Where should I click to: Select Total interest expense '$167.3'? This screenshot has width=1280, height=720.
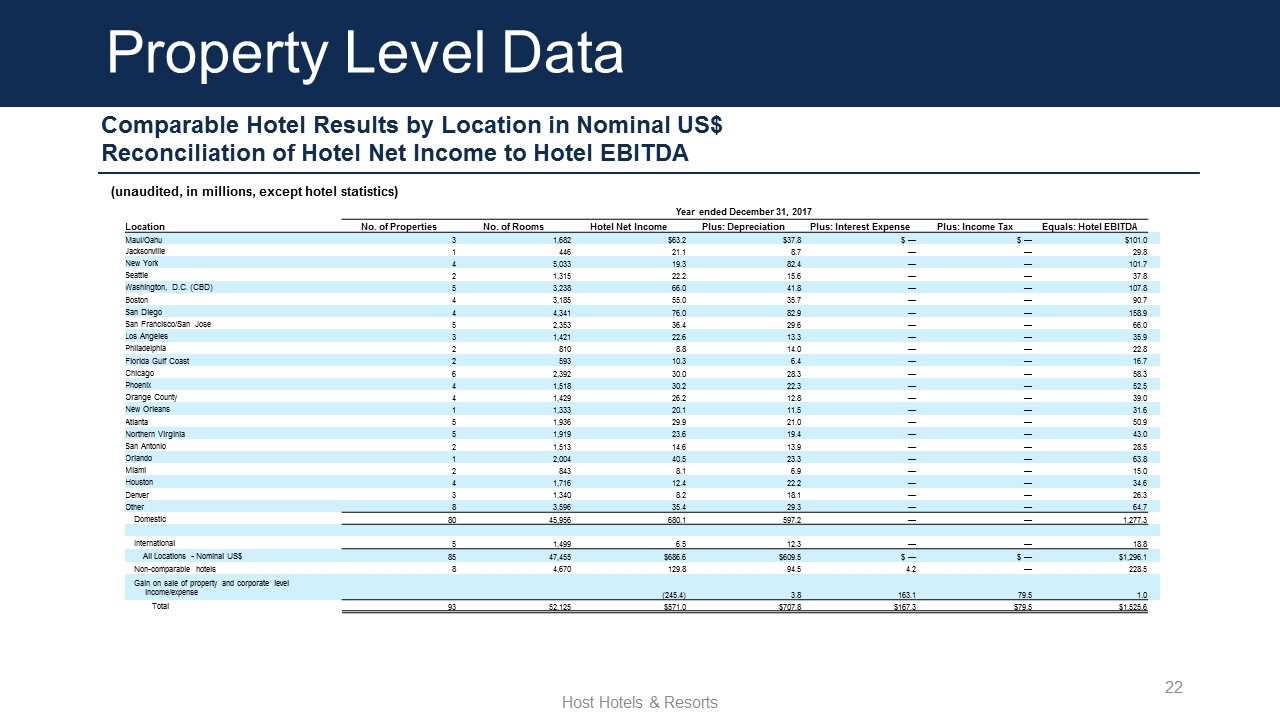pos(905,607)
